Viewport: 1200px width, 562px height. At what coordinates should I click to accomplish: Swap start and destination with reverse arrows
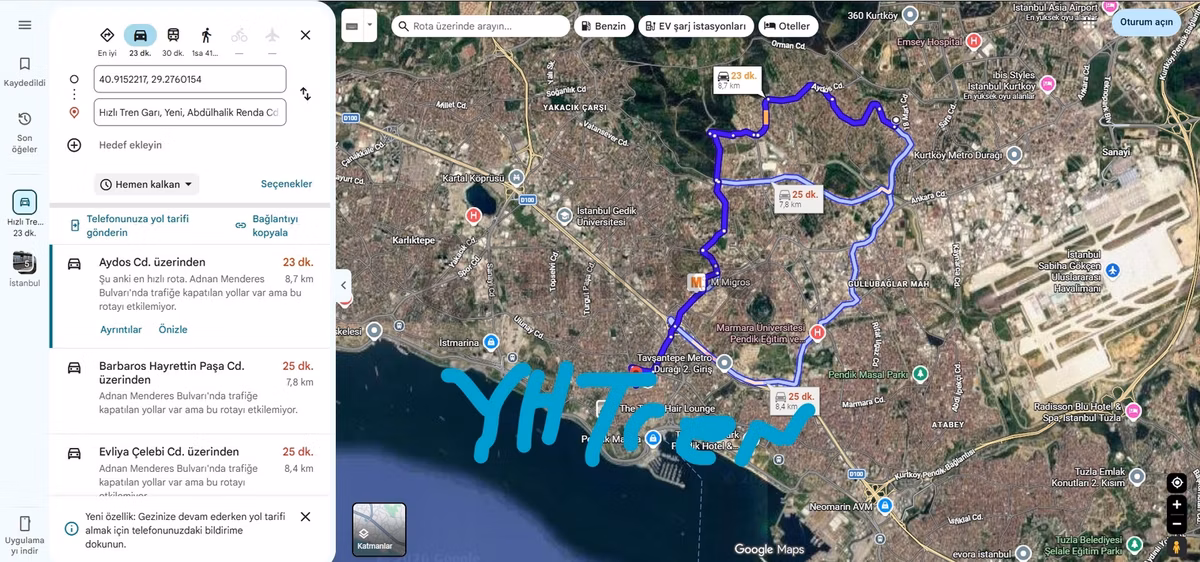tap(305, 94)
